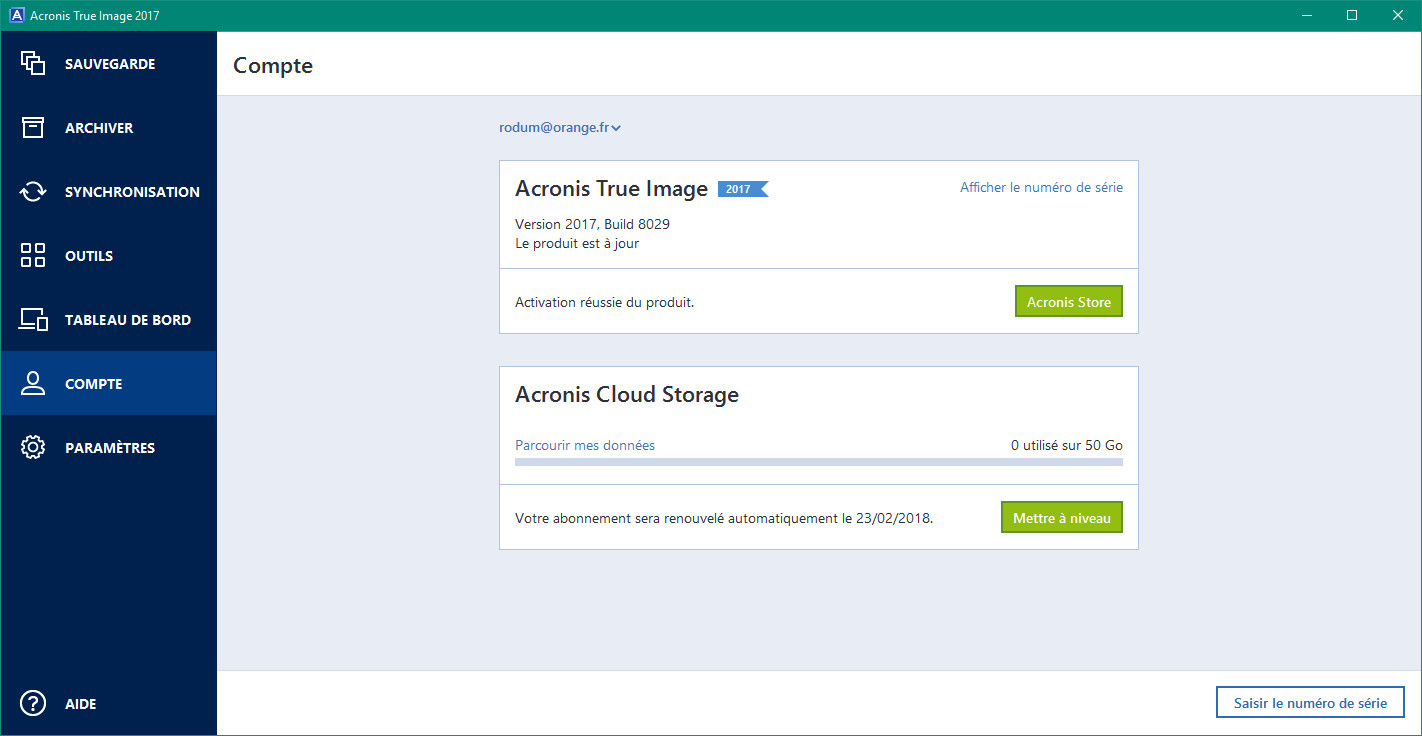Click the Tableau de bord devices icon
The height and width of the screenshot is (736, 1422).
pyautogui.click(x=34, y=320)
